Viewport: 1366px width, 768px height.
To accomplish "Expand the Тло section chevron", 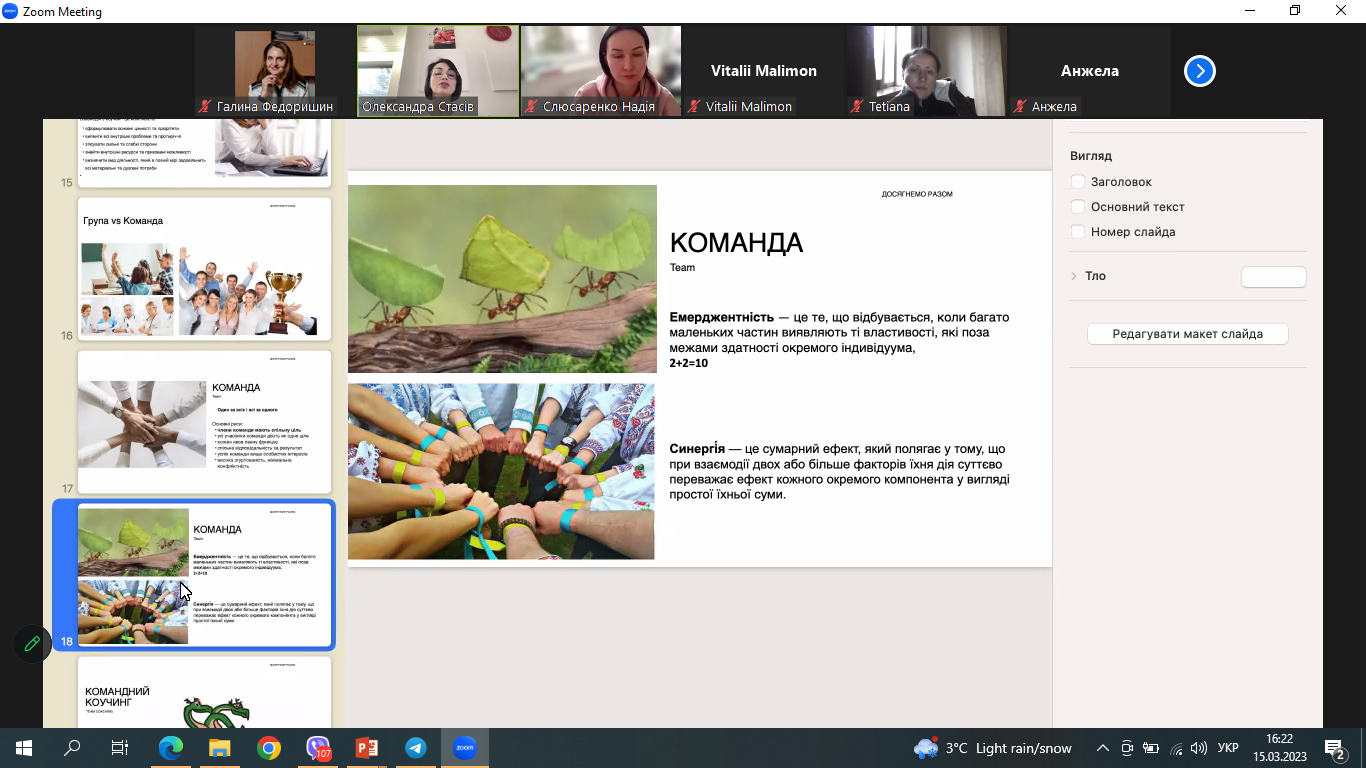I will pos(1074,276).
